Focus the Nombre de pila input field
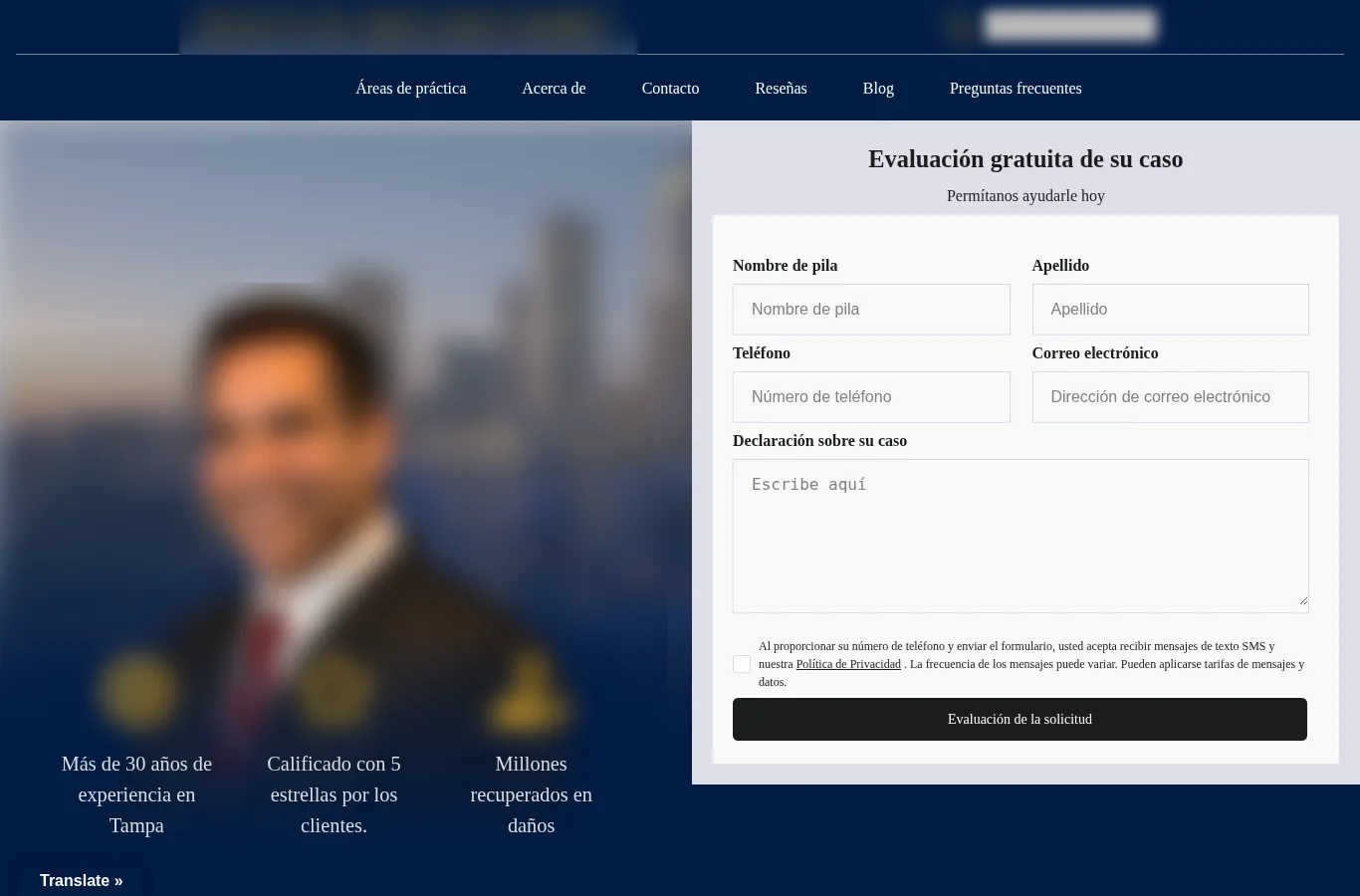The height and width of the screenshot is (896, 1360). point(871,310)
